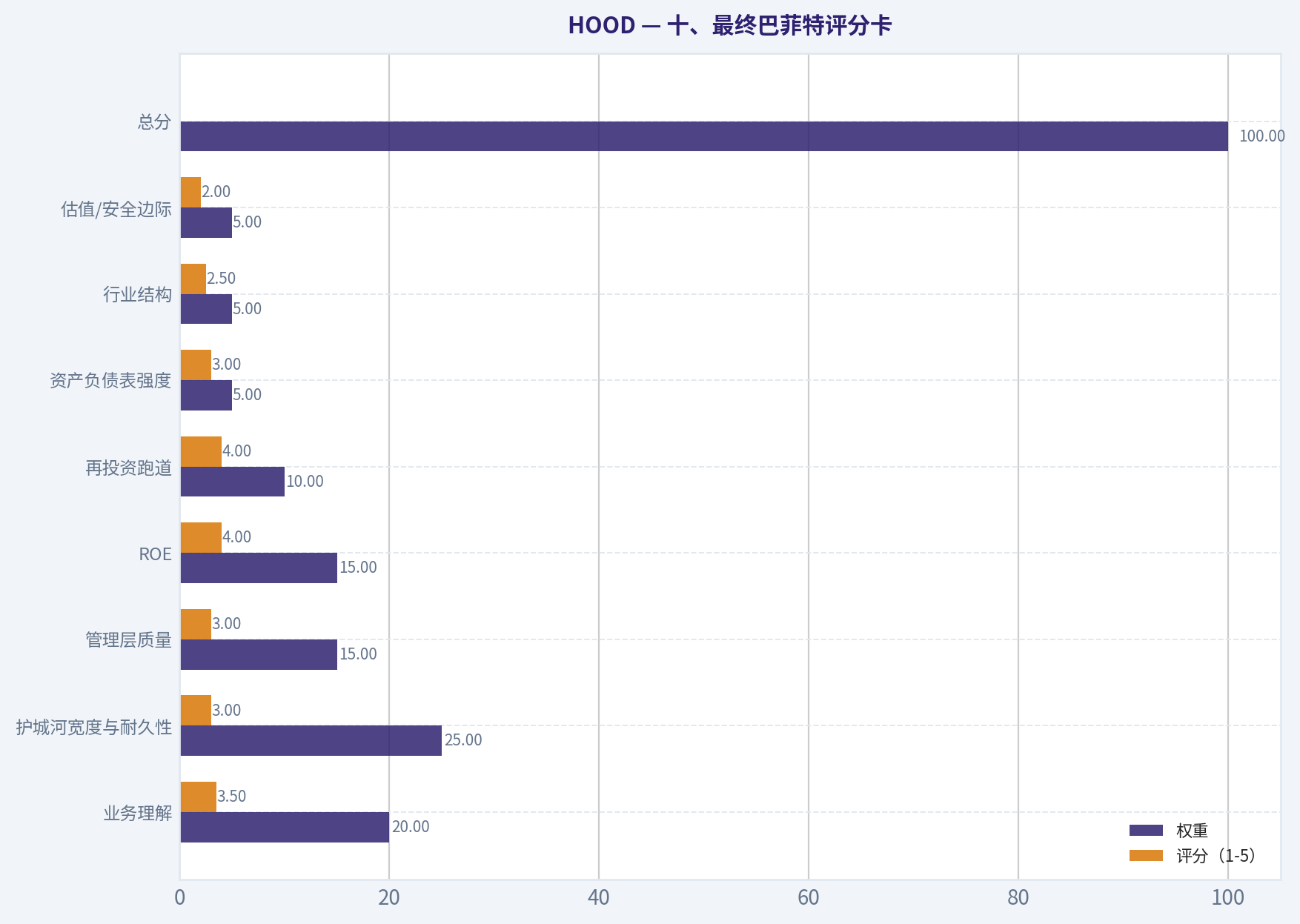Click the "80" x-axis tick label

1018,897
